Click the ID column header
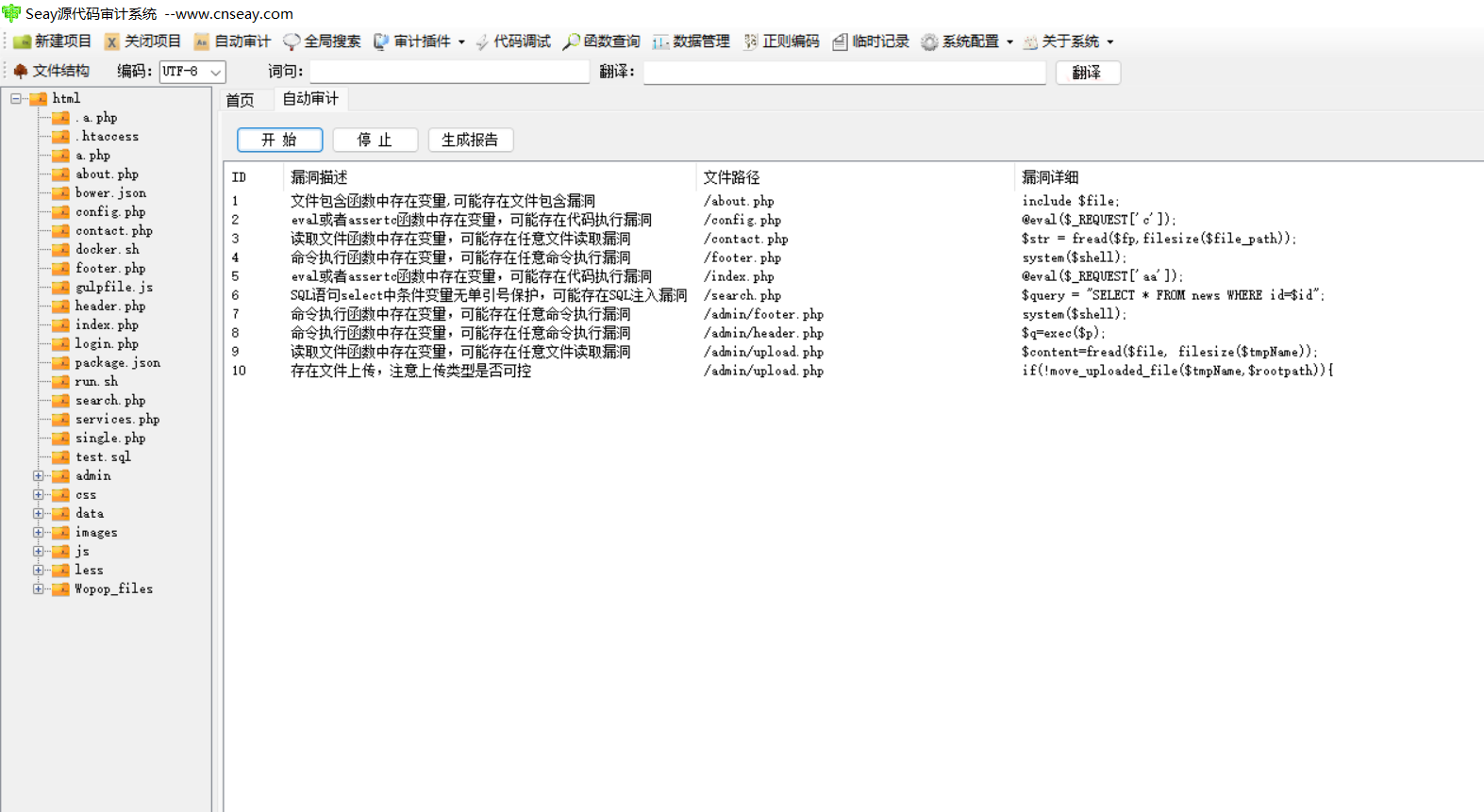The image size is (1484, 812). click(x=254, y=177)
